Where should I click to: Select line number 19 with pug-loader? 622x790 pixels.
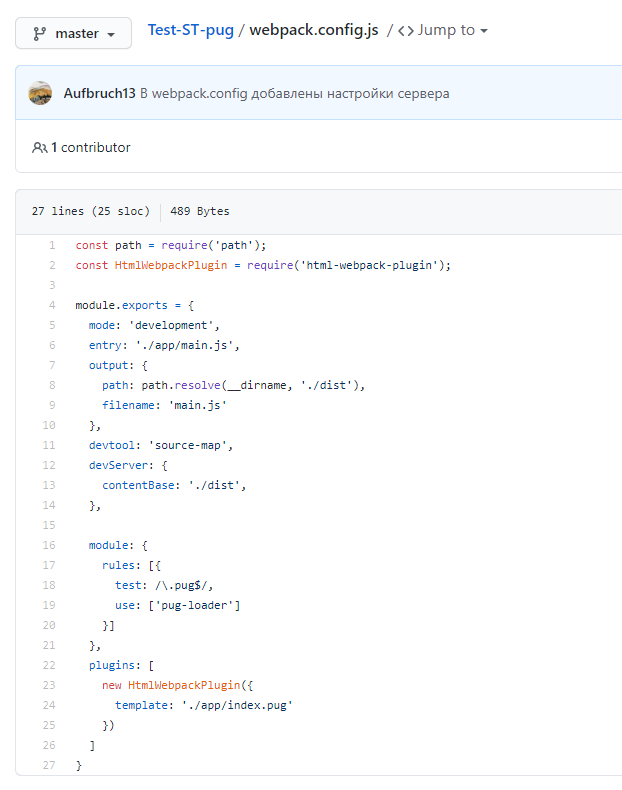[49, 605]
